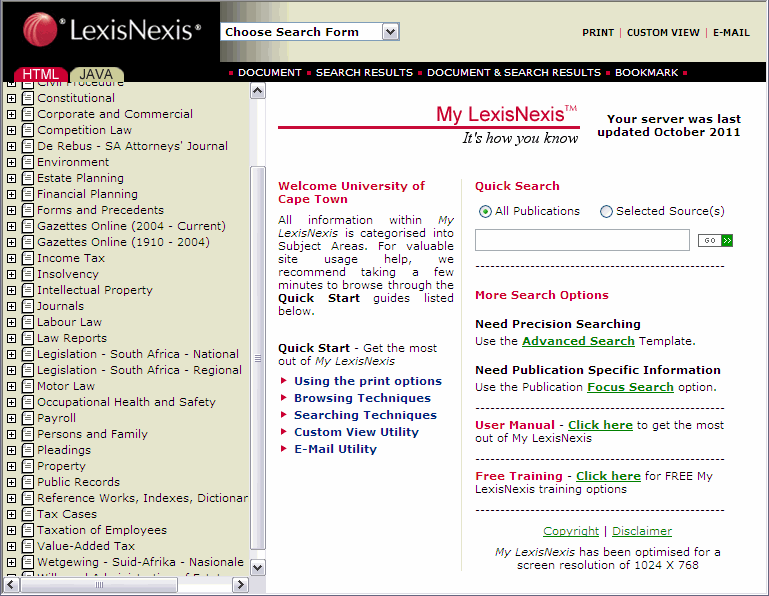
Task: Select the All Publications radio button
Action: pyautogui.click(x=485, y=211)
